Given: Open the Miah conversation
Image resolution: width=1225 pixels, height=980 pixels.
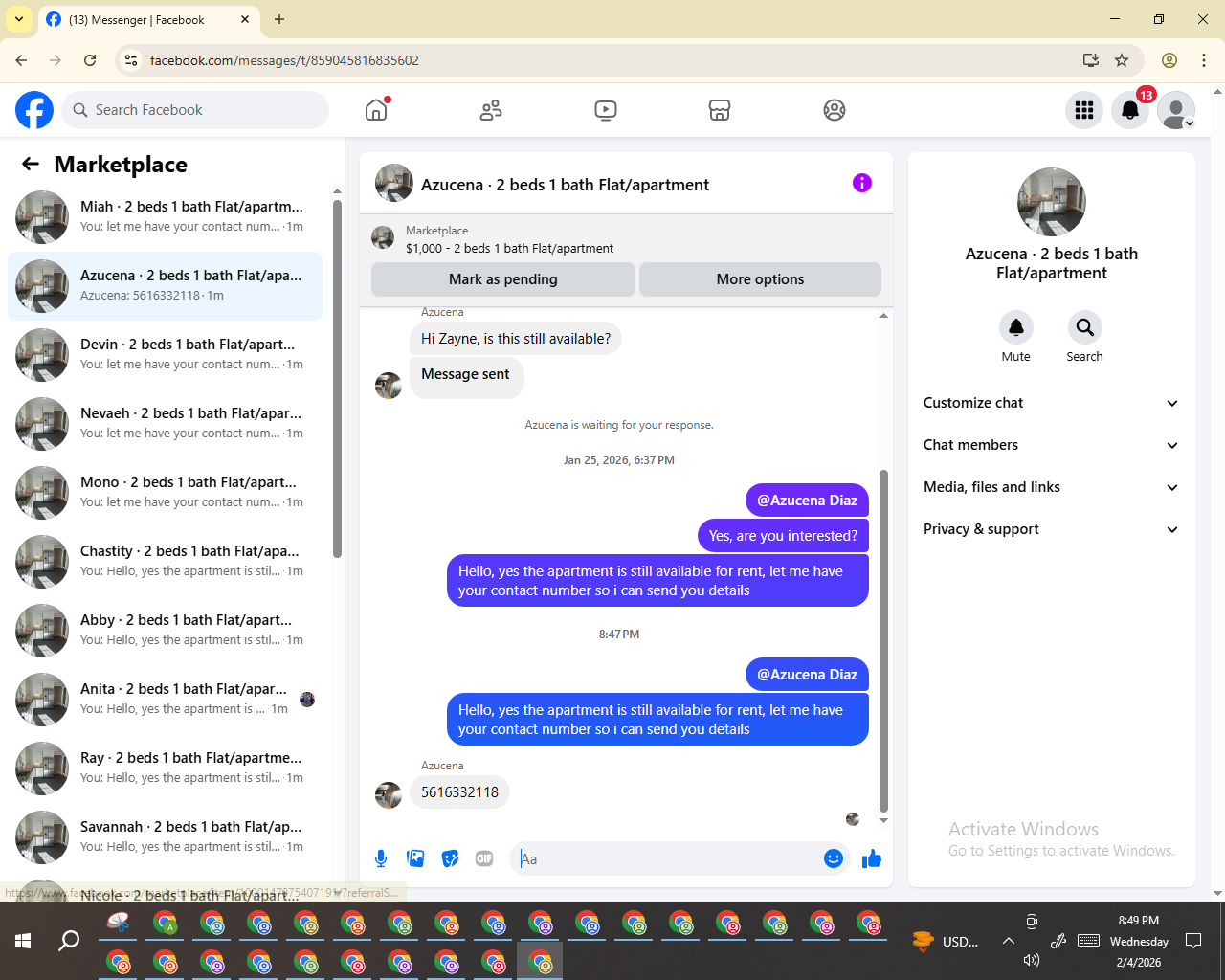Looking at the screenshot, I should point(165,217).
